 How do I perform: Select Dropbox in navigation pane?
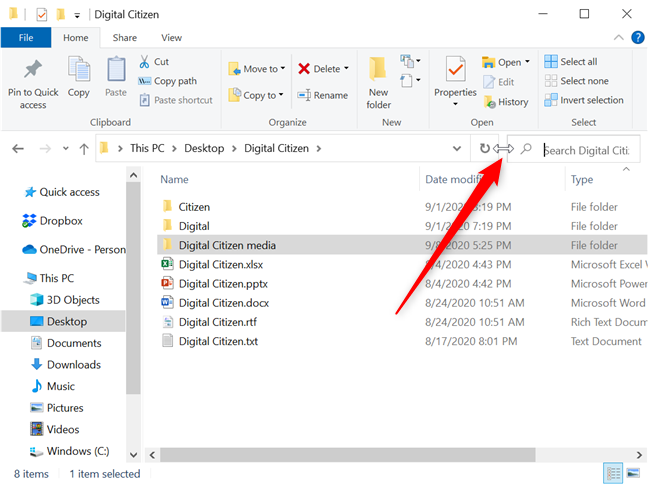[52, 221]
